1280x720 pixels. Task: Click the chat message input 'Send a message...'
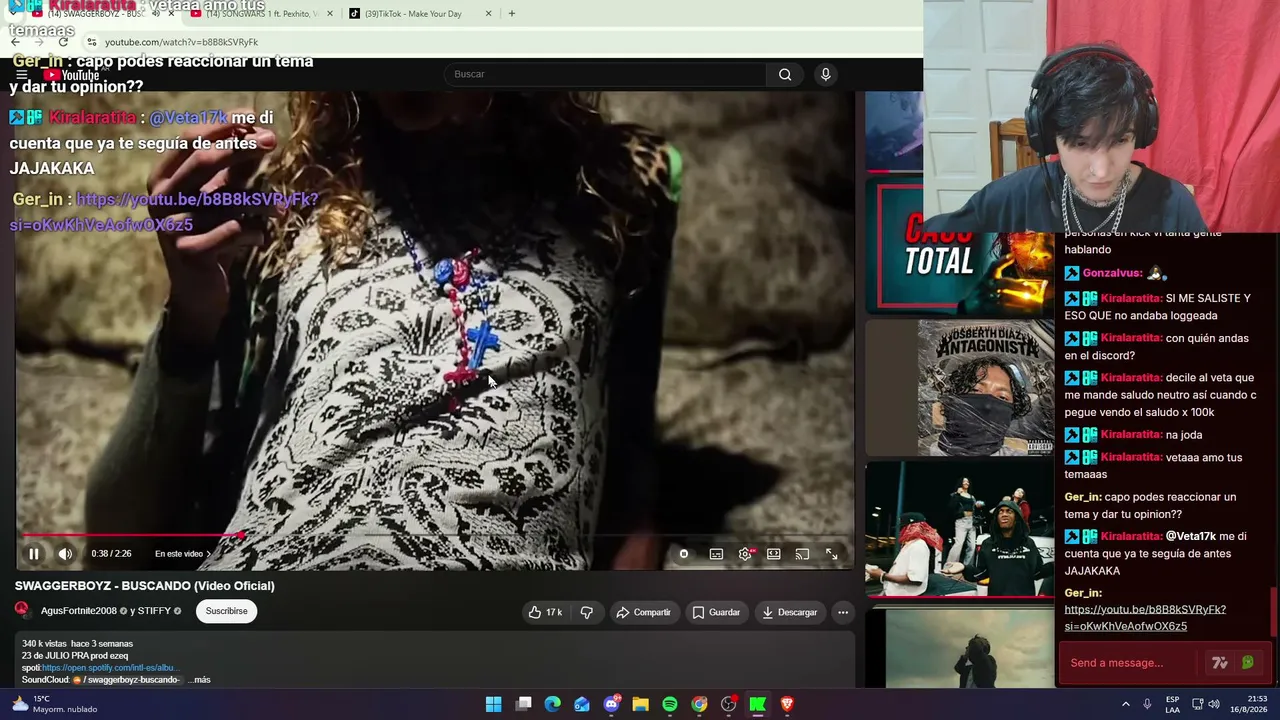1130,663
